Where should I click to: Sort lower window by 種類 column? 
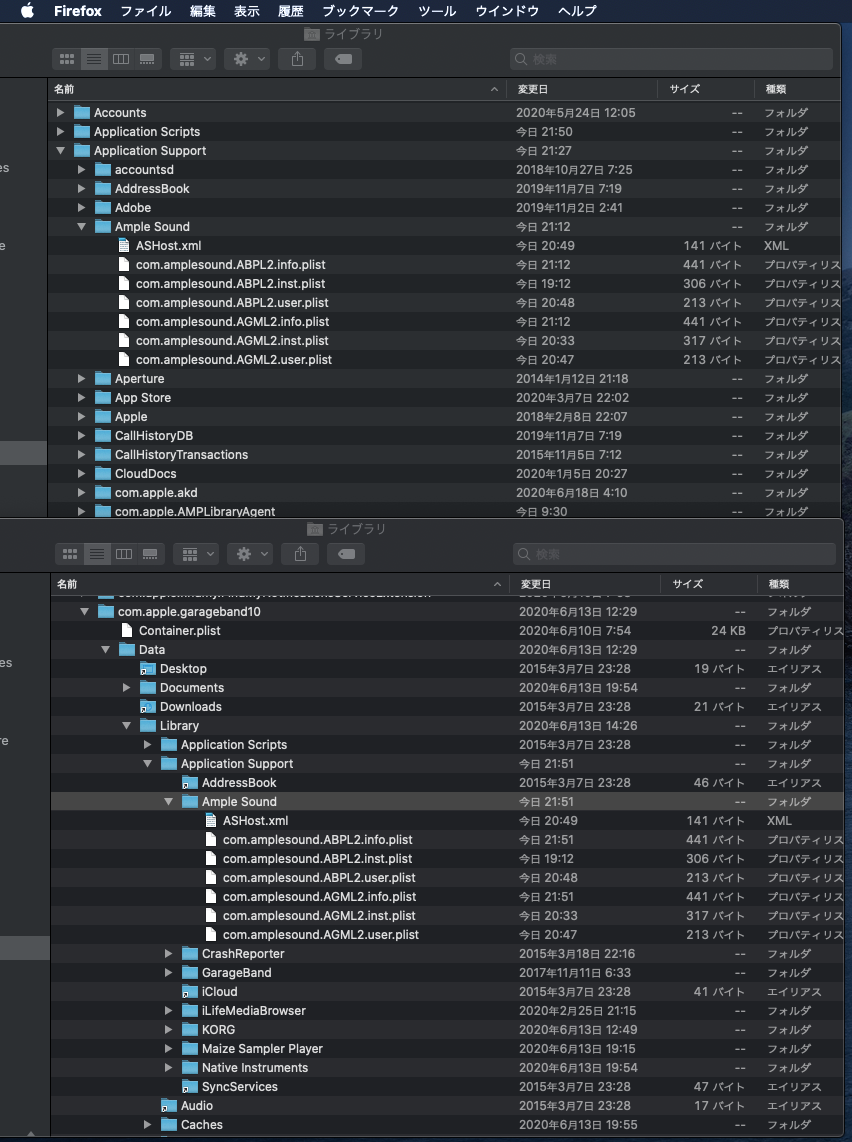(801, 584)
